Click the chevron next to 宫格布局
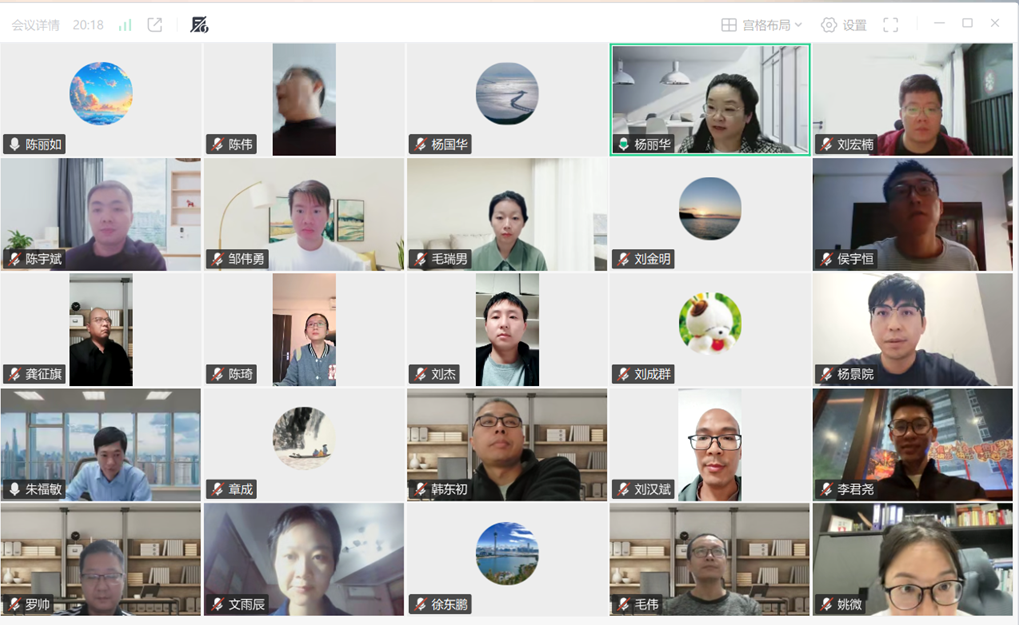The height and width of the screenshot is (625, 1019). [x=798, y=25]
